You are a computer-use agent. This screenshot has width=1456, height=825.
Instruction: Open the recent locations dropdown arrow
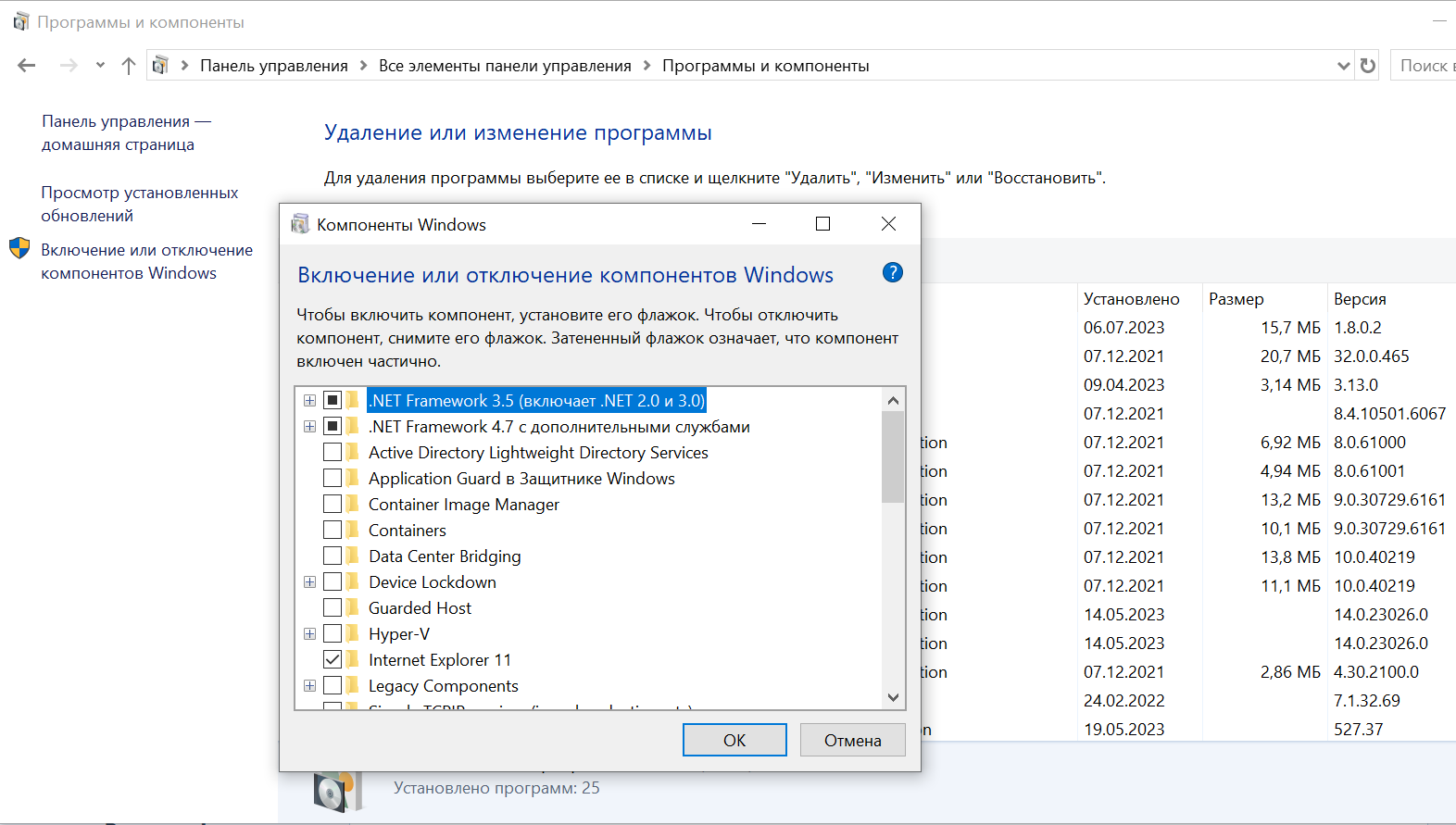tap(100, 65)
